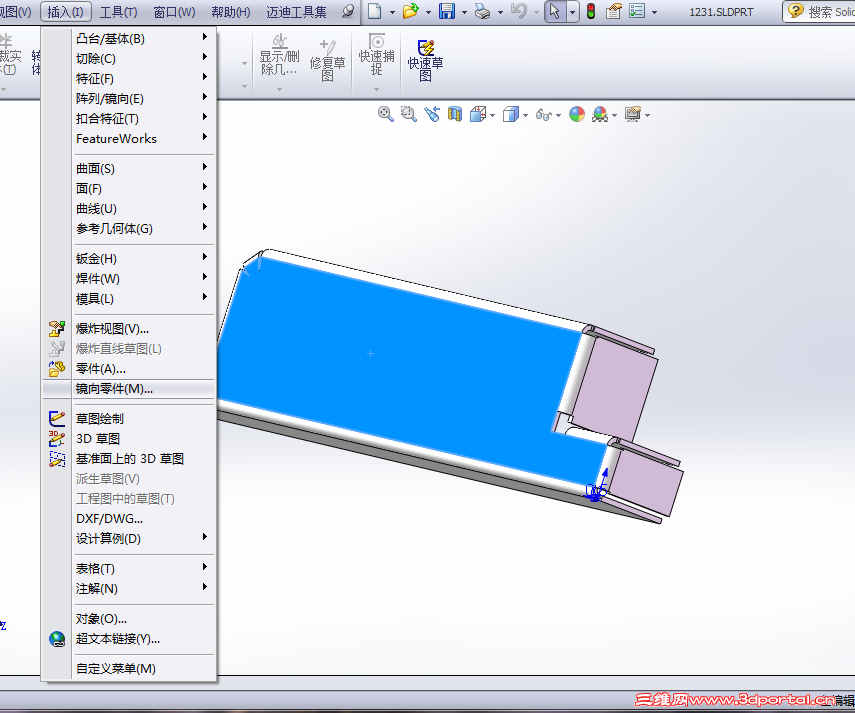Open the 曲面(S) submenu
Image resolution: width=855 pixels, height=713 pixels.
tap(129, 168)
